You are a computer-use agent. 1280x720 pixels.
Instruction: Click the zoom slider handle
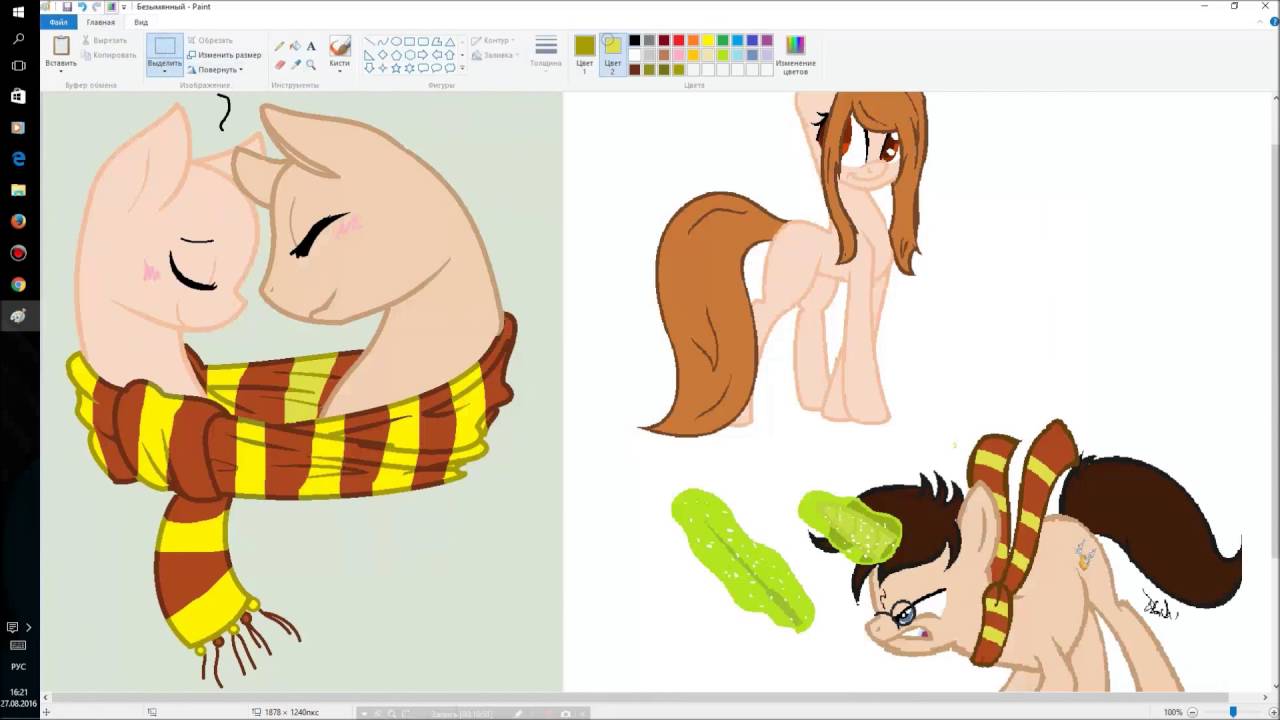pyautogui.click(x=1233, y=712)
